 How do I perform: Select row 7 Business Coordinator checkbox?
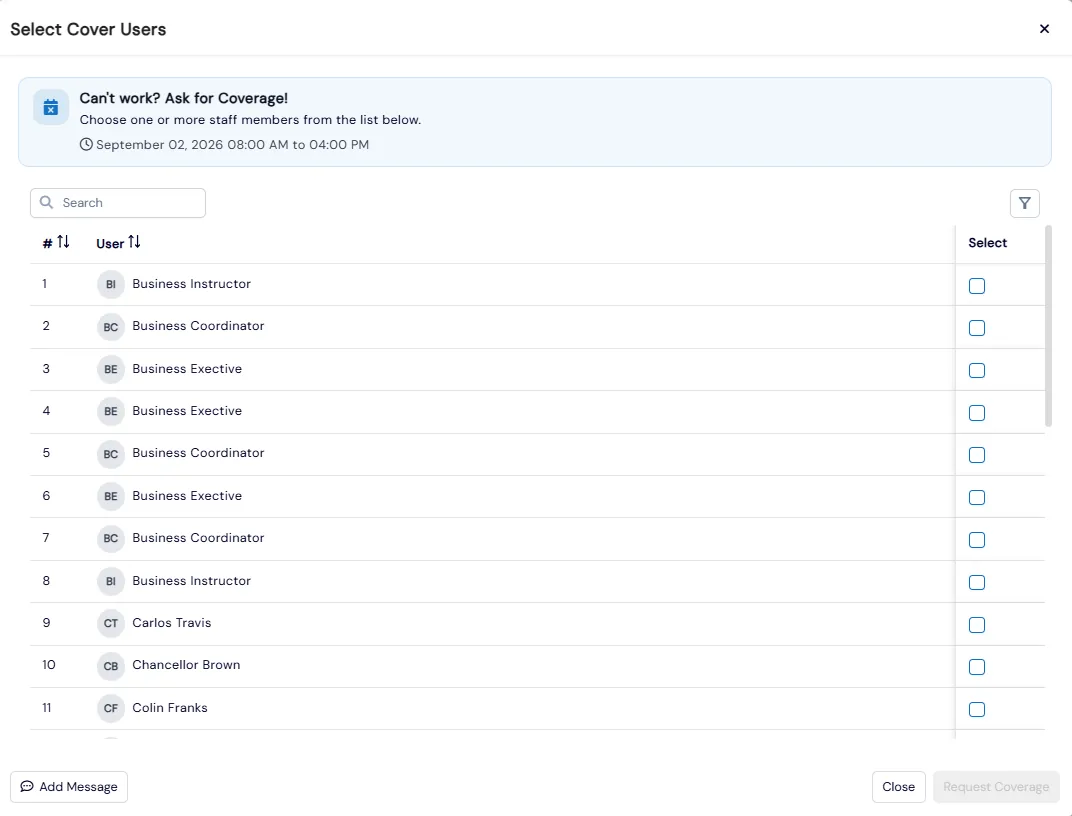[977, 540]
